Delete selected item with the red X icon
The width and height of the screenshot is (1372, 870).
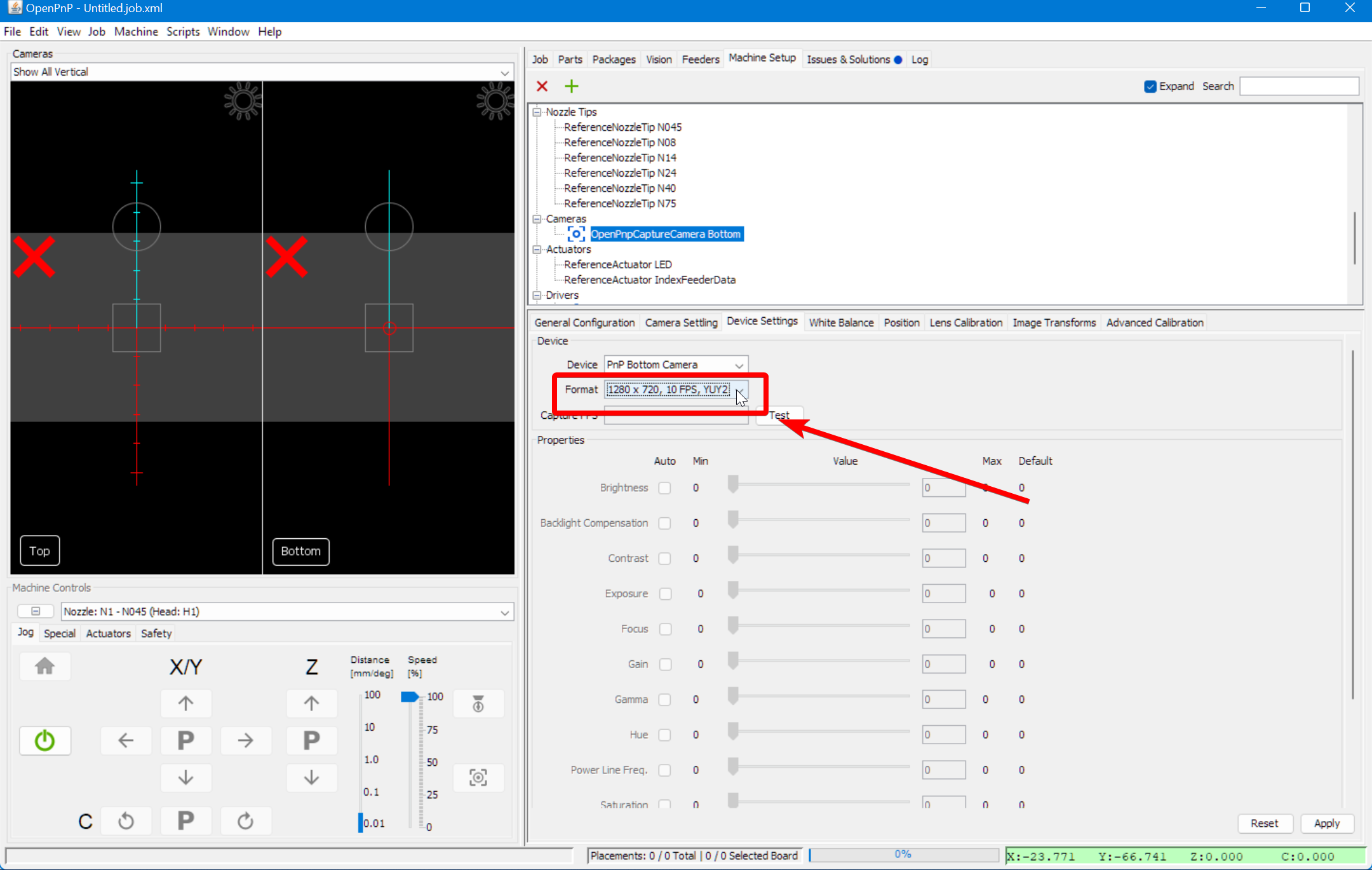pyautogui.click(x=542, y=86)
